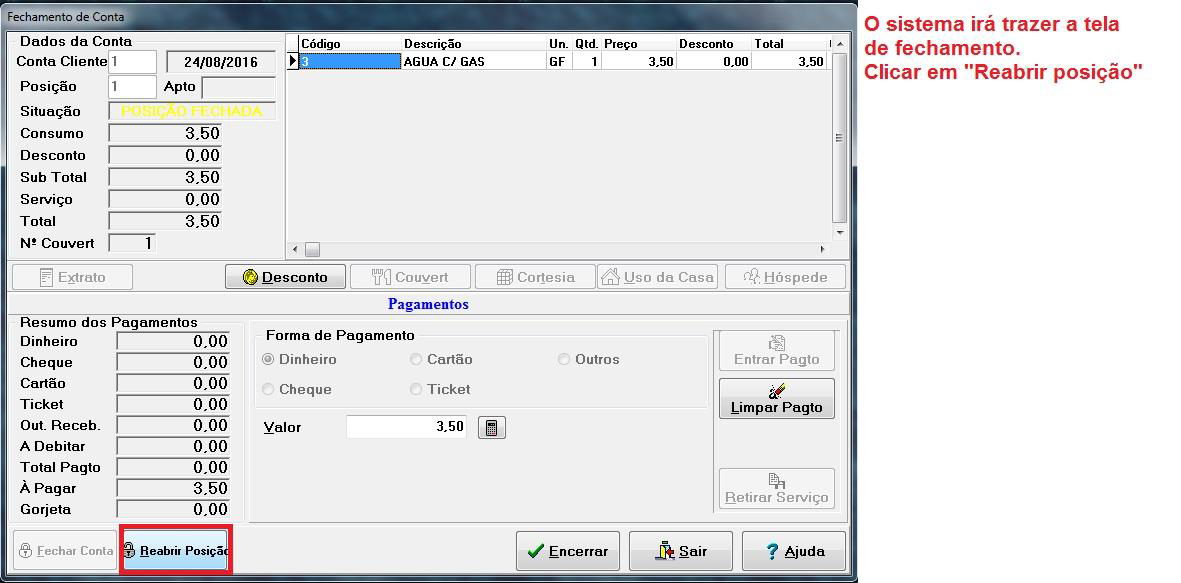Select the Dinheiro payment option

tap(300, 359)
